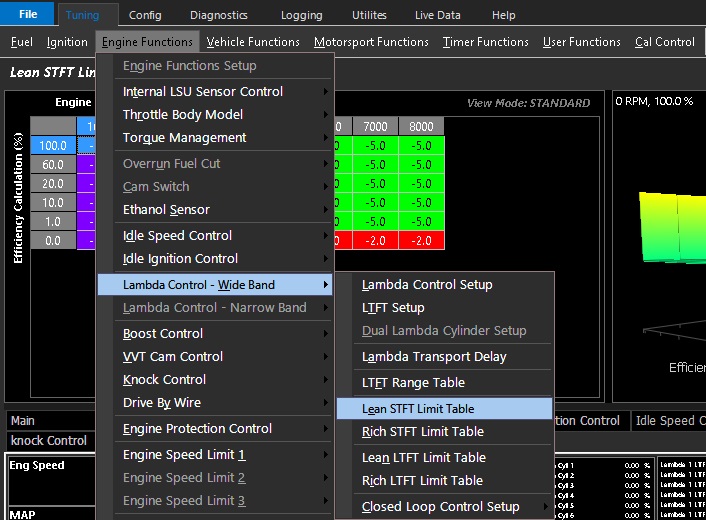Open Lambda Transport Delay setting

434,357
